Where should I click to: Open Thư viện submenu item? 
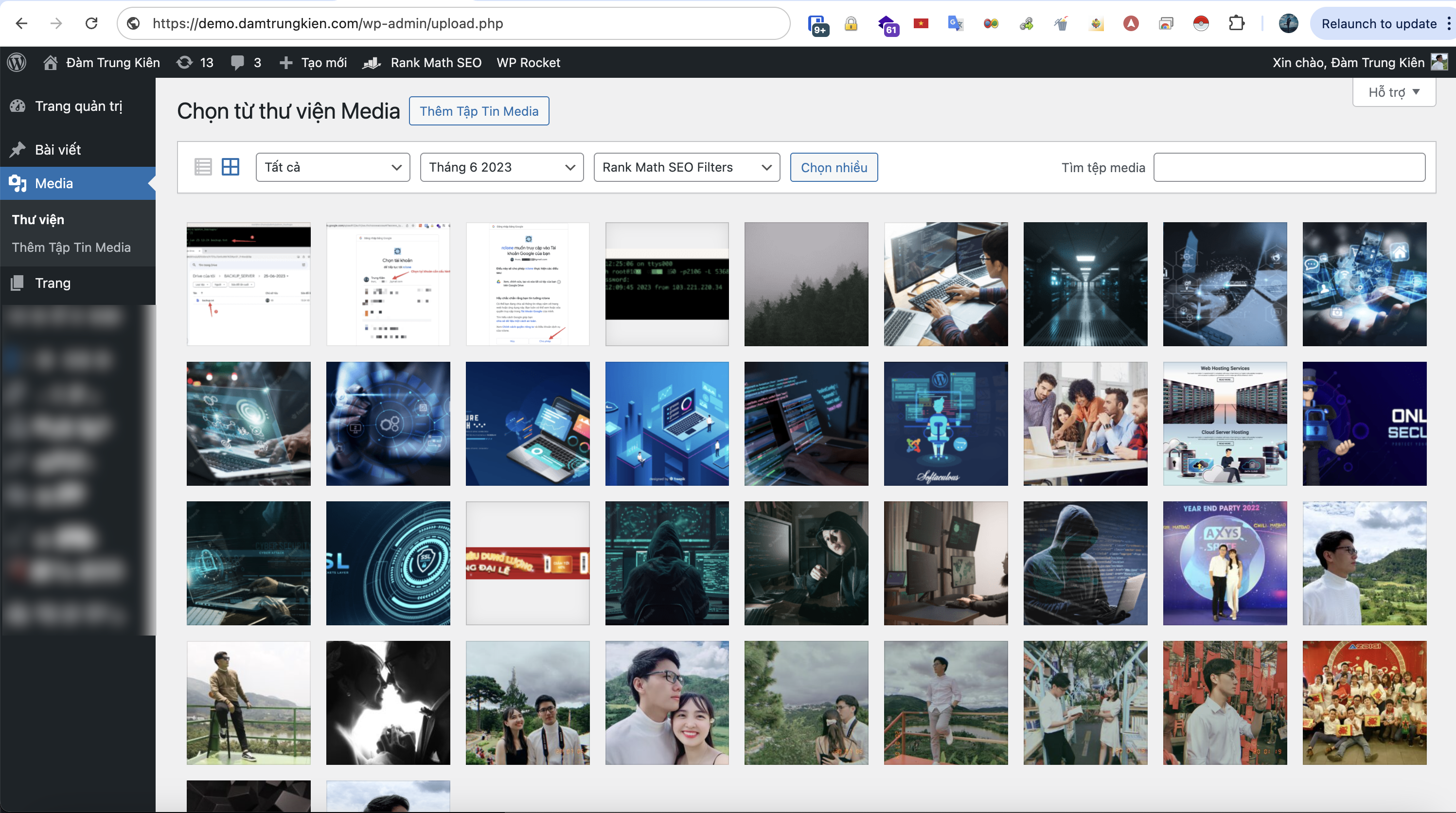pyautogui.click(x=38, y=219)
